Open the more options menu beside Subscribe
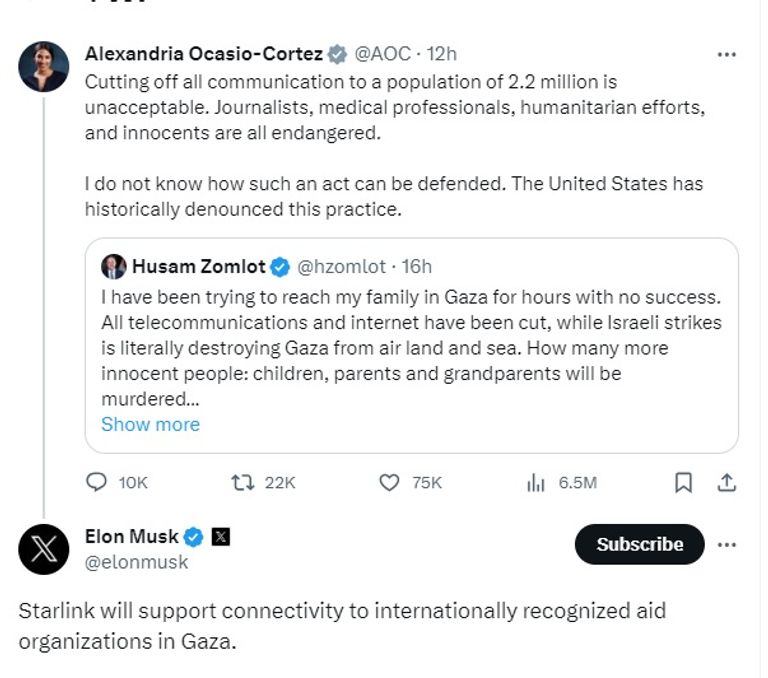Image resolution: width=768 pixels, height=678 pixels. (727, 544)
